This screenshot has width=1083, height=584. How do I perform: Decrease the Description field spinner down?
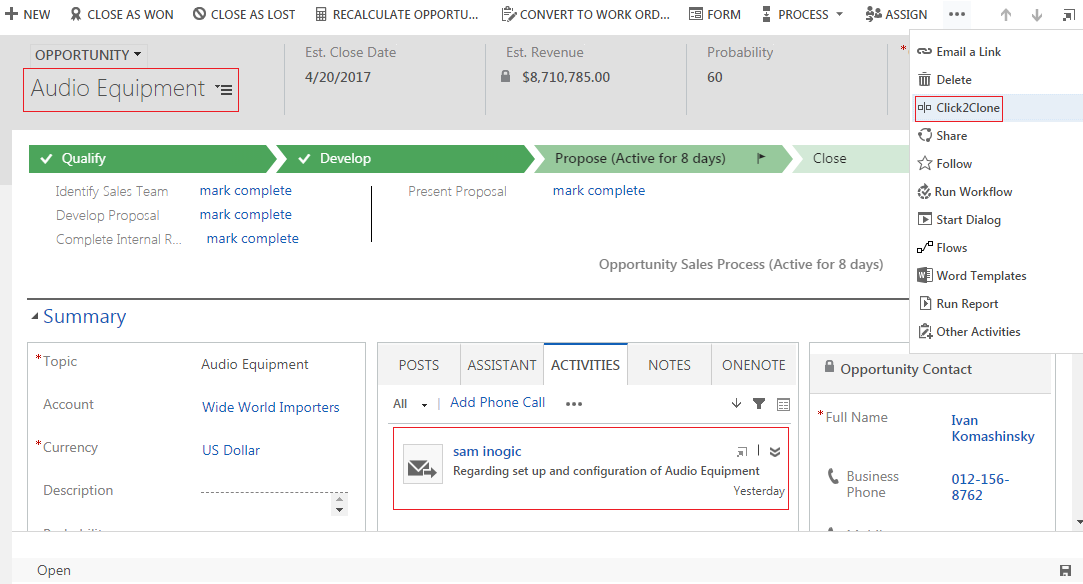339,510
